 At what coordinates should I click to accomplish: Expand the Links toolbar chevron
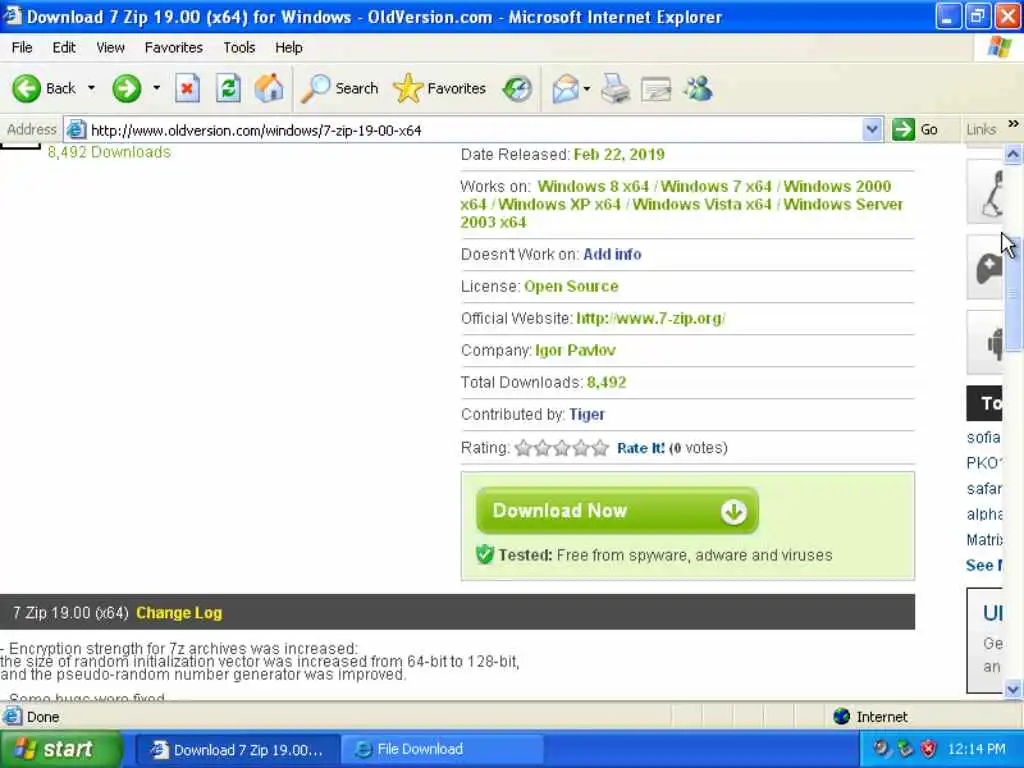[x=1013, y=124]
